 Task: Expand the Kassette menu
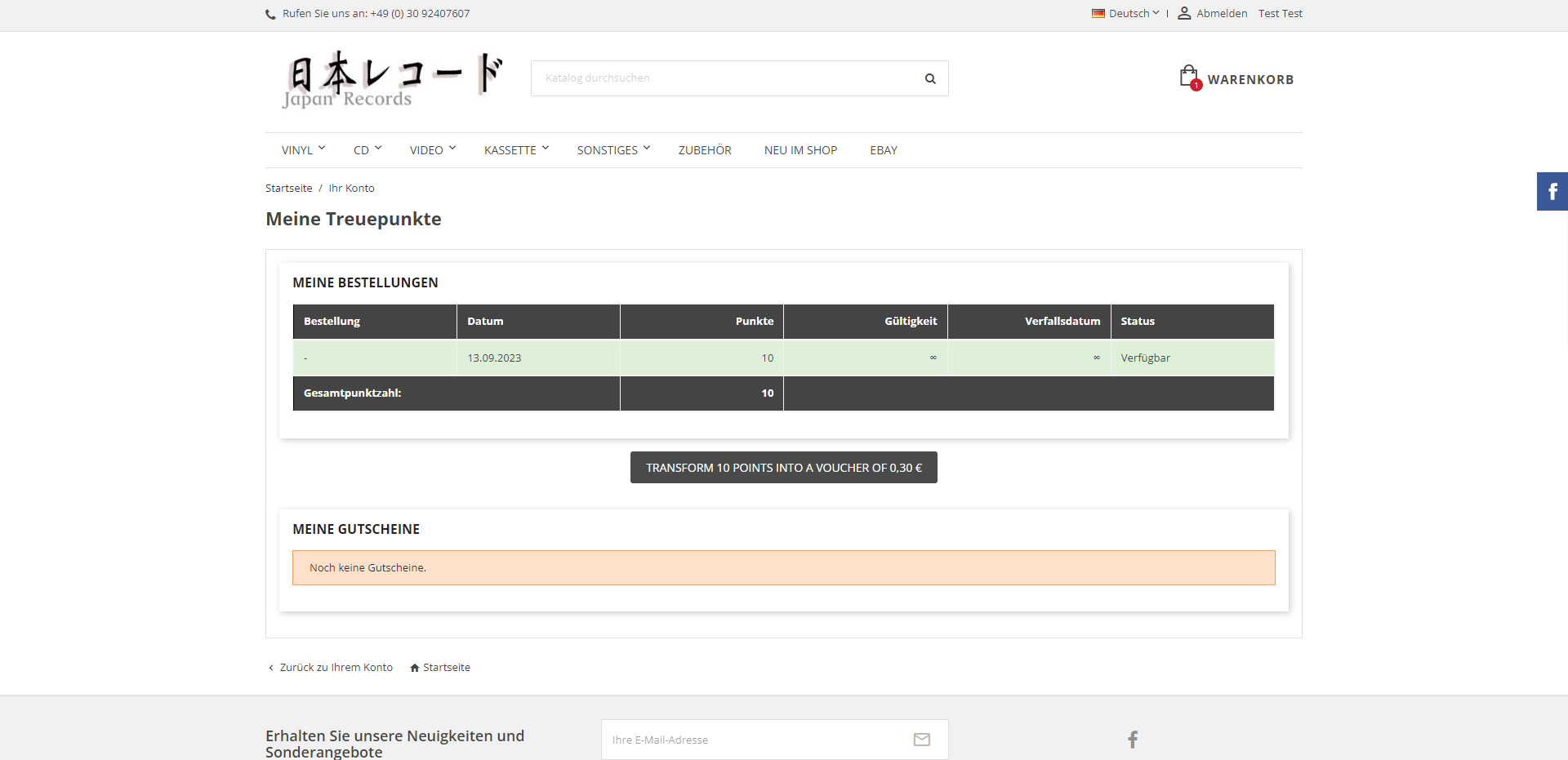point(516,150)
